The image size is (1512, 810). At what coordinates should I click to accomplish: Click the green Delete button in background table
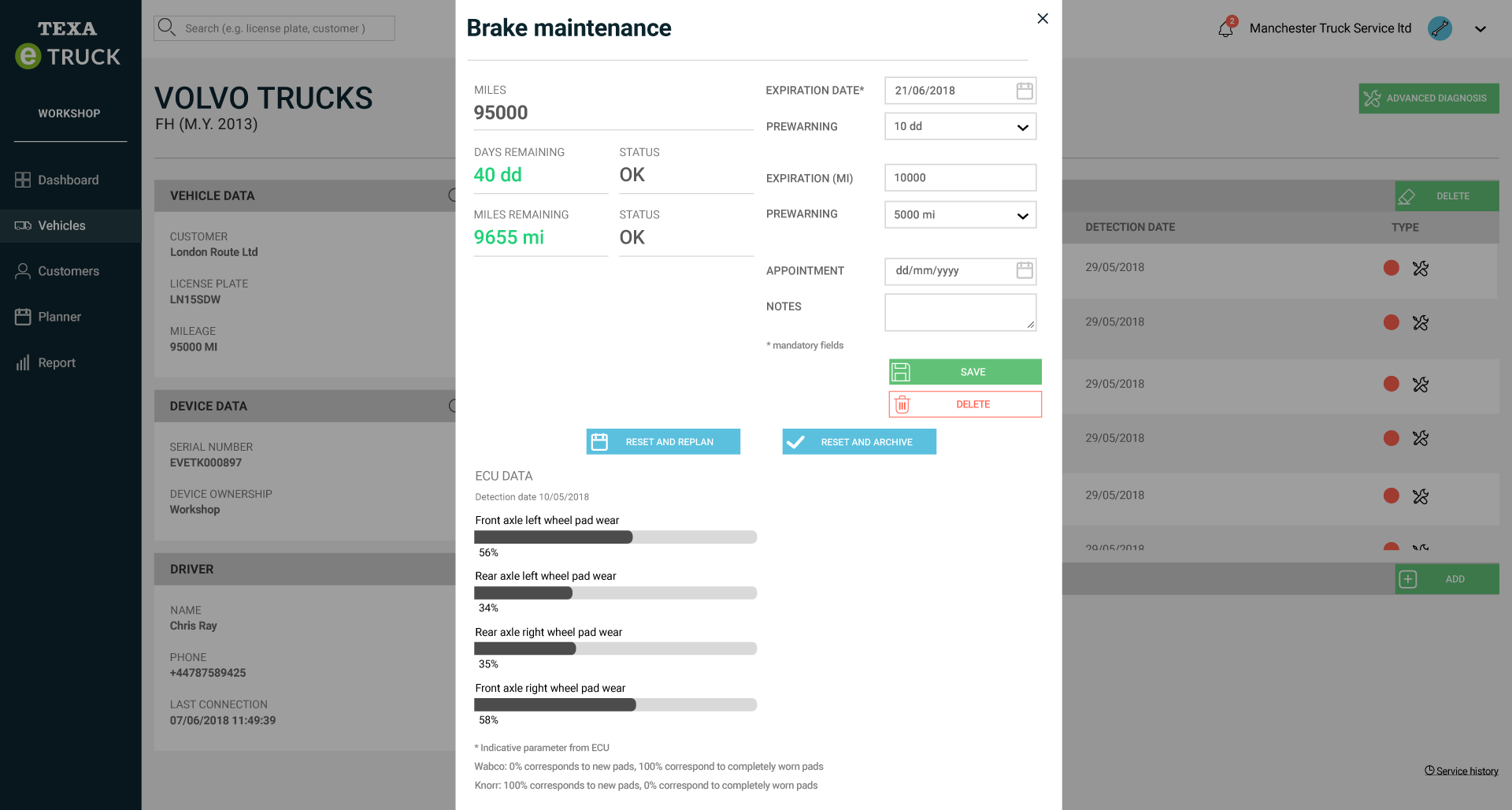[1447, 196]
